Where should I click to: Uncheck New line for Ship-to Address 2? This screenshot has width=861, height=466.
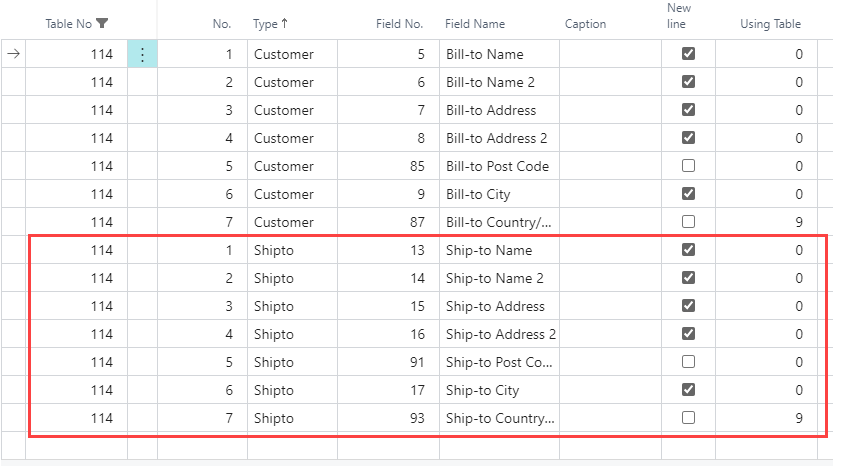[688, 334]
